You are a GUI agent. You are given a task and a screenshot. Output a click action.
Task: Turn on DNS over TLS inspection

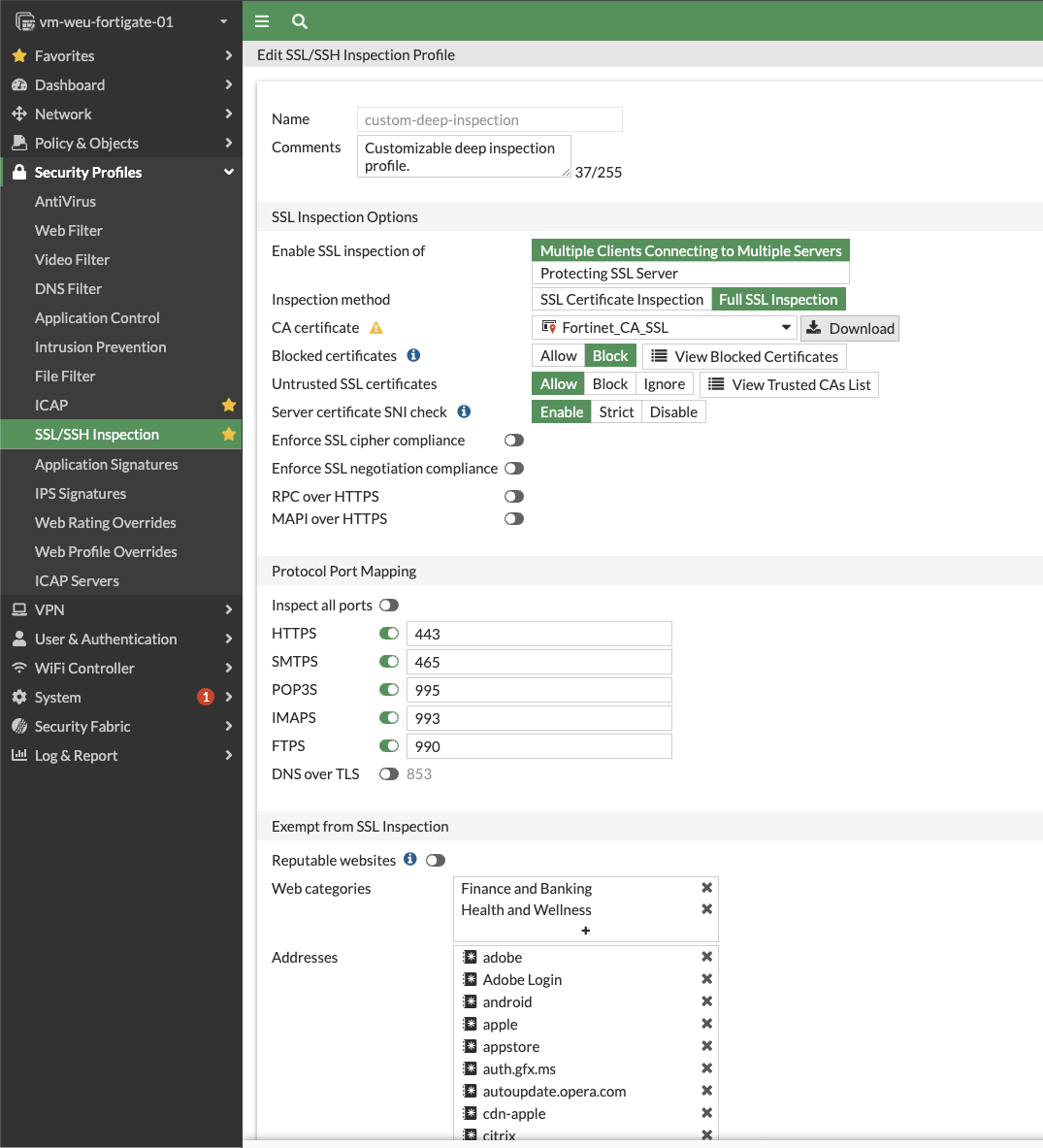389,774
